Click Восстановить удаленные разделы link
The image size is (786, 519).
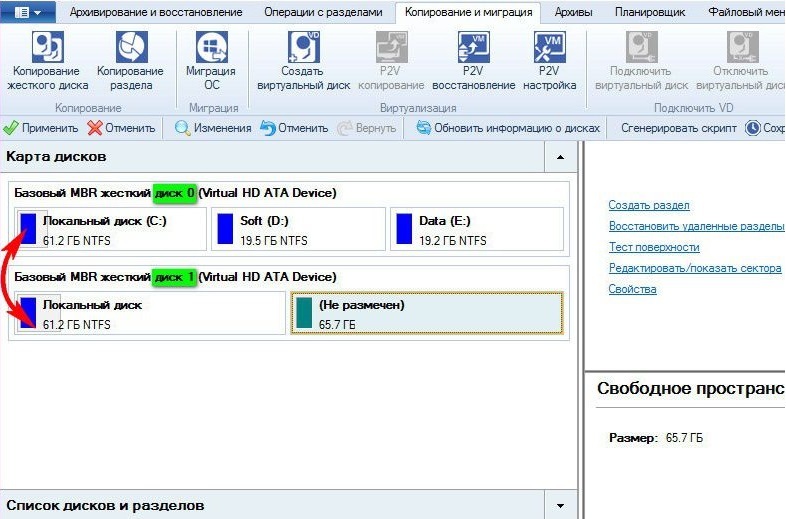point(696,226)
